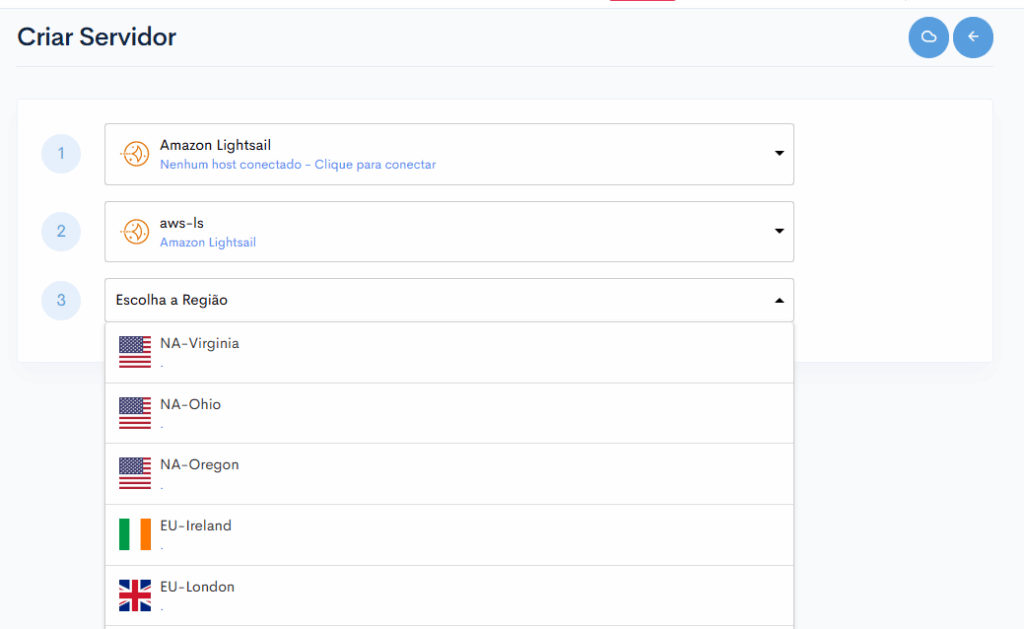Click the UK flag icon
Viewport: 1024px width, 629px height.
(x=135, y=595)
